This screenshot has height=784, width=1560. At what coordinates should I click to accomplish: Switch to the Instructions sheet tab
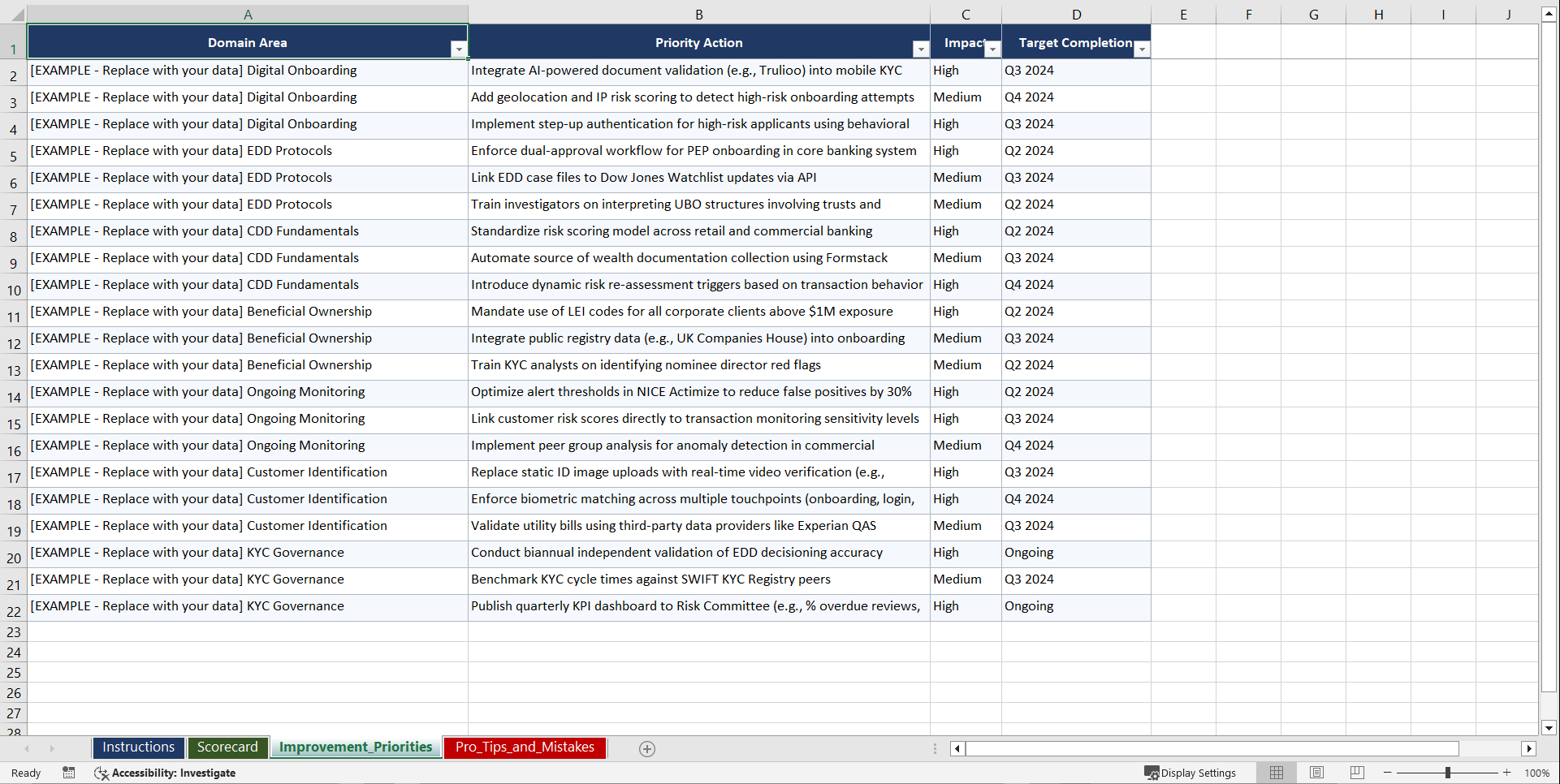(x=138, y=747)
